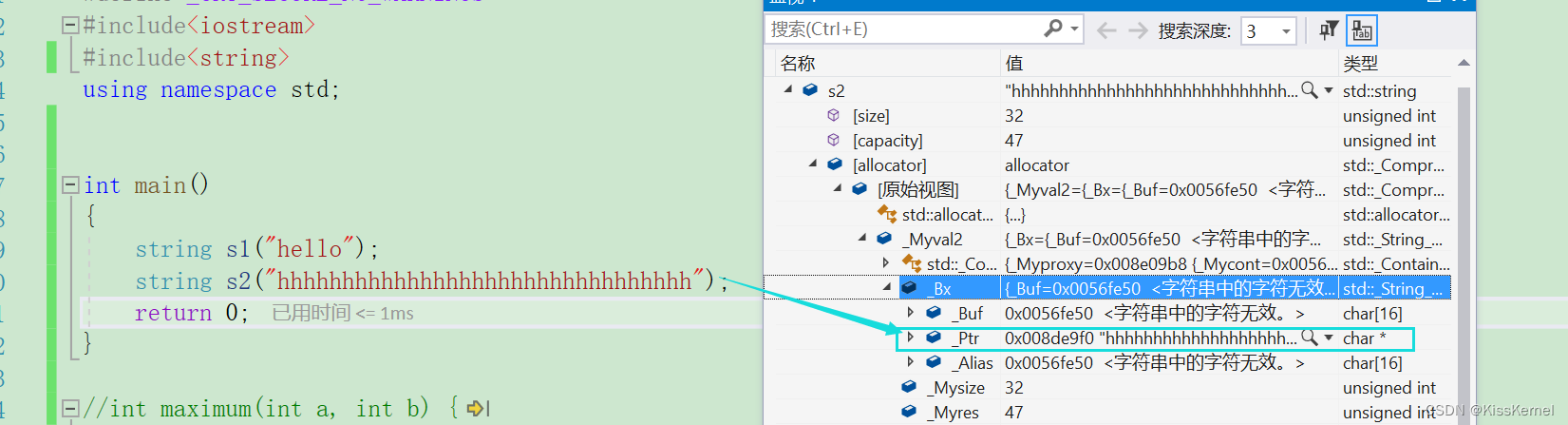1568x425 pixels.
Task: Open the search box dropdown arrow
Action: (x=1074, y=29)
